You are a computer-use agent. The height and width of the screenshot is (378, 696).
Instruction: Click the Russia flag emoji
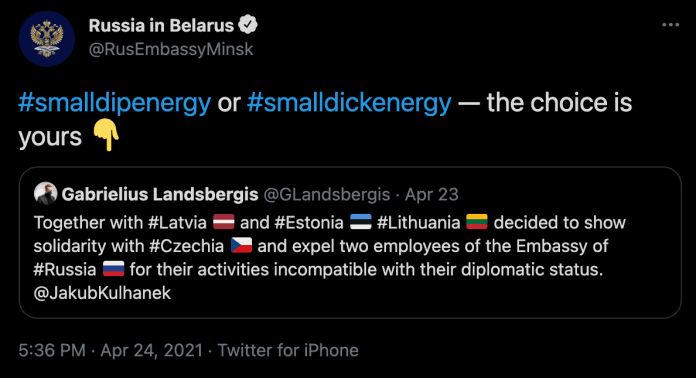(x=113, y=269)
